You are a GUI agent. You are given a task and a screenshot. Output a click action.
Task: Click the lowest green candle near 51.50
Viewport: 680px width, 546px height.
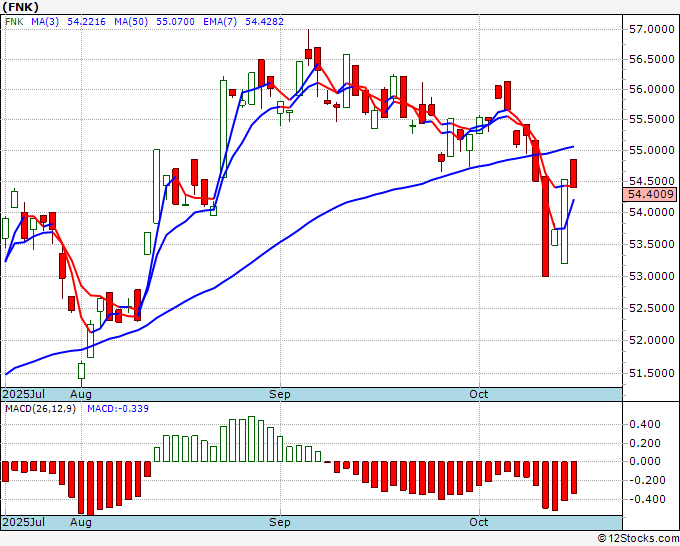(81, 373)
